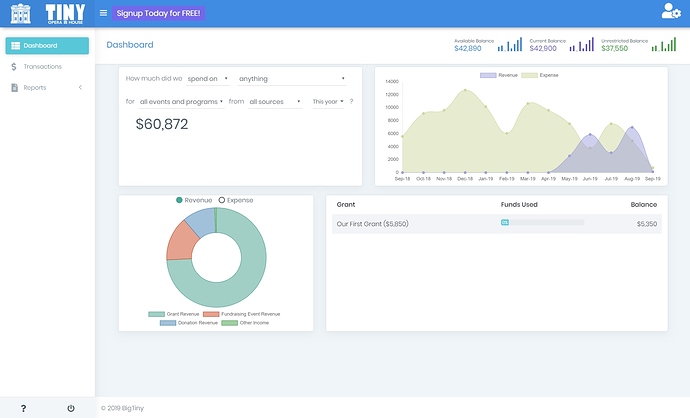Open the 'all sources' dropdown
The width and height of the screenshot is (690, 418).
[x=275, y=102]
